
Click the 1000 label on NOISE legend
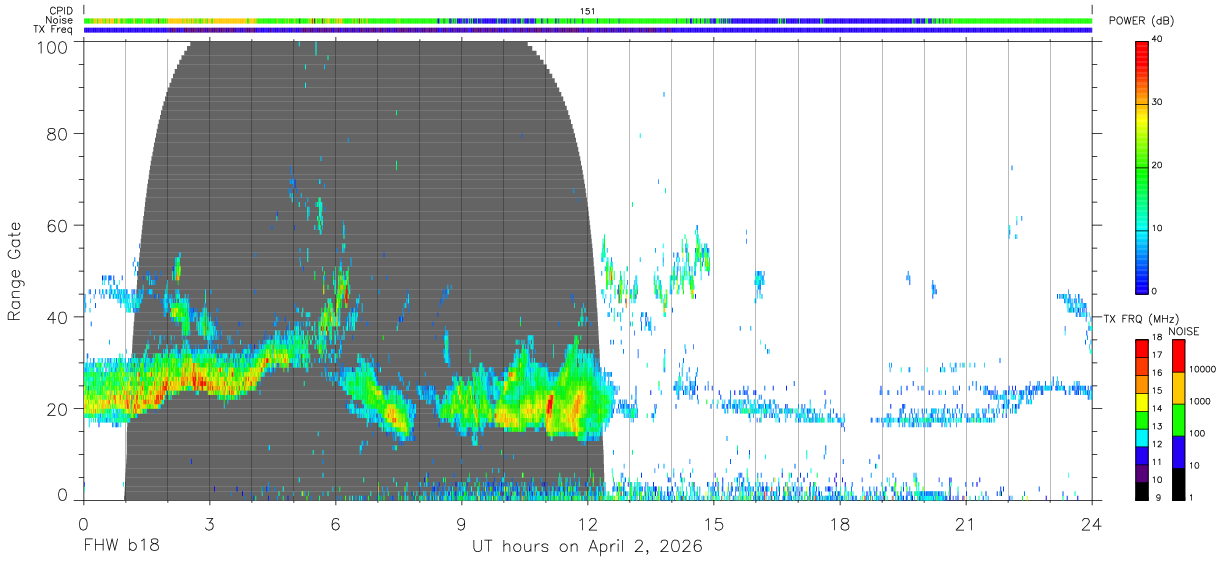pyautogui.click(x=1200, y=402)
